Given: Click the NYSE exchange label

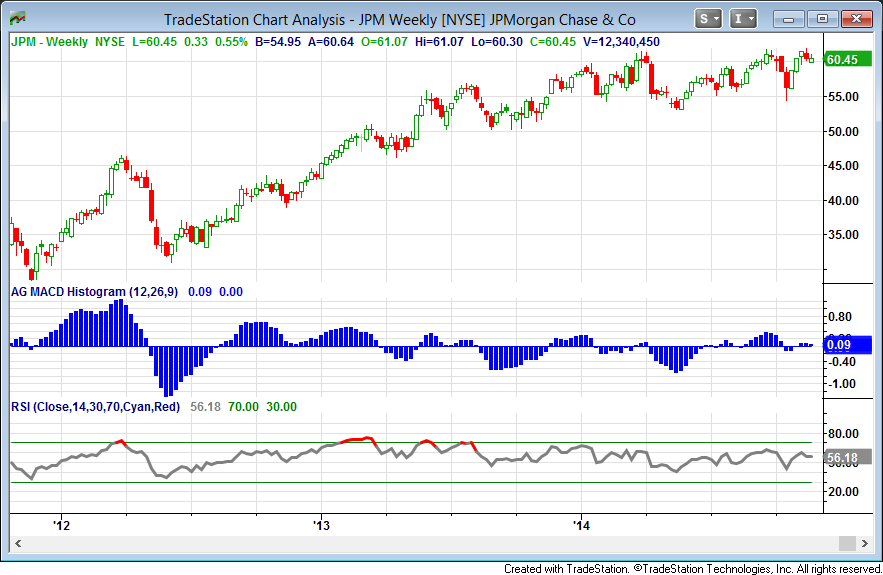Looking at the screenshot, I should pos(110,42).
